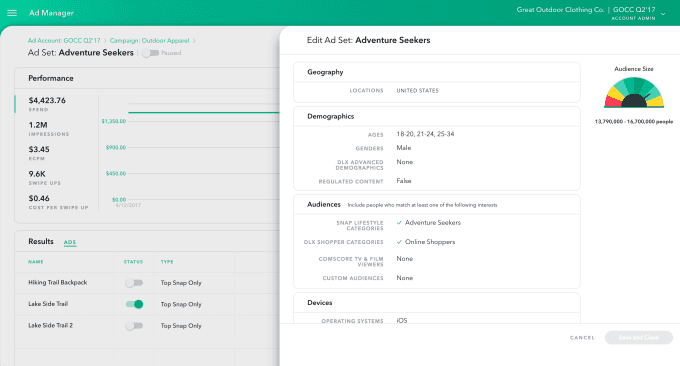Screen dimensions: 680x366
Task: Open the Genders selection field
Action: [403, 148]
